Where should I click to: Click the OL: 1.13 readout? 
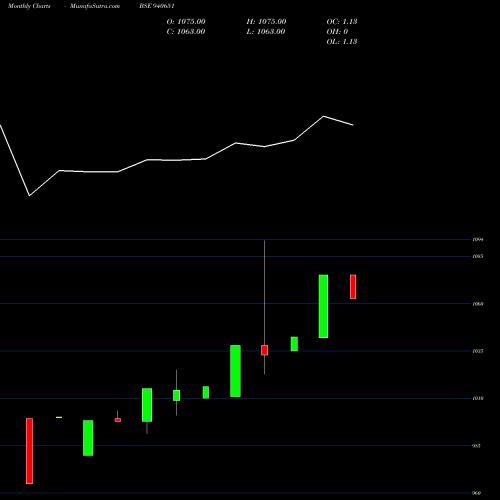click(x=342, y=42)
